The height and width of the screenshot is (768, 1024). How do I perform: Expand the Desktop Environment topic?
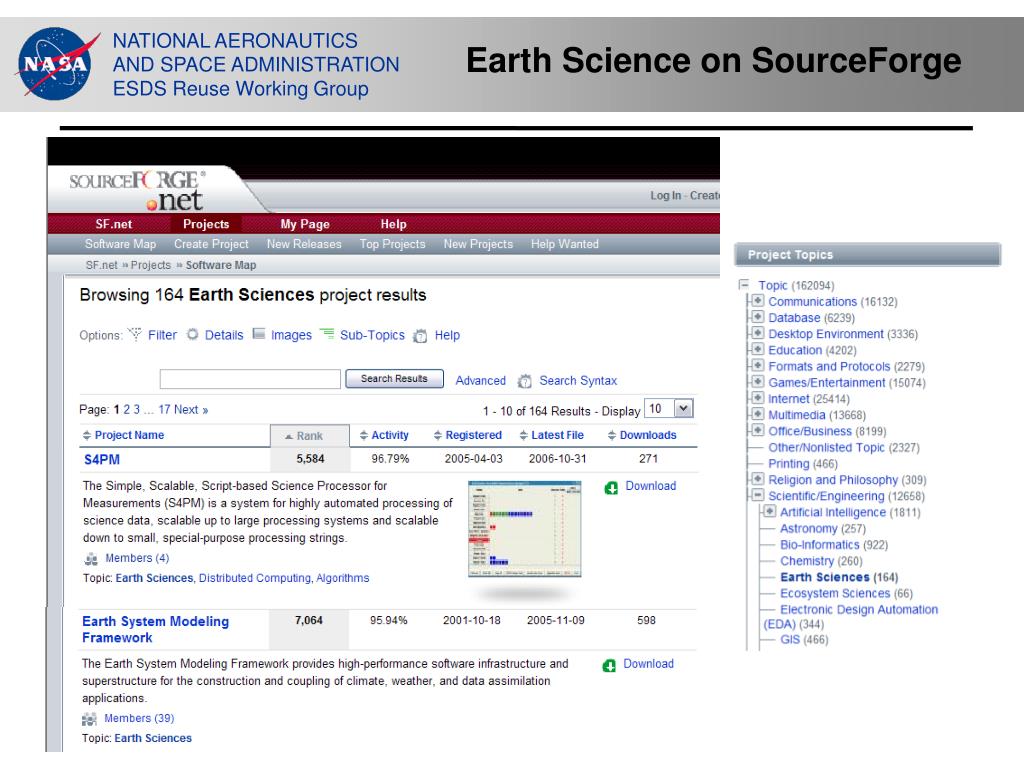[758, 333]
